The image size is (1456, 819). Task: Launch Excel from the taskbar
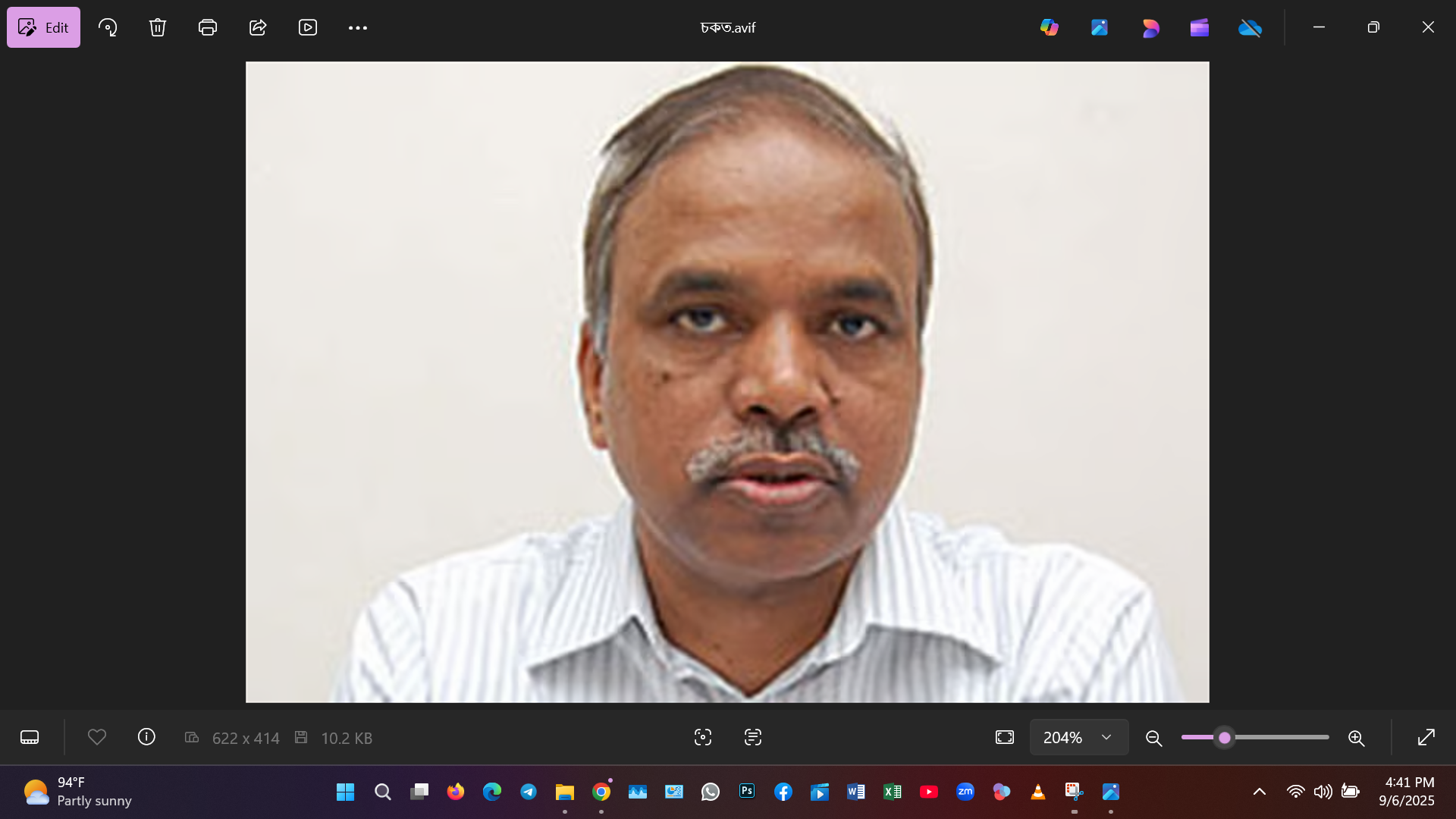892,792
